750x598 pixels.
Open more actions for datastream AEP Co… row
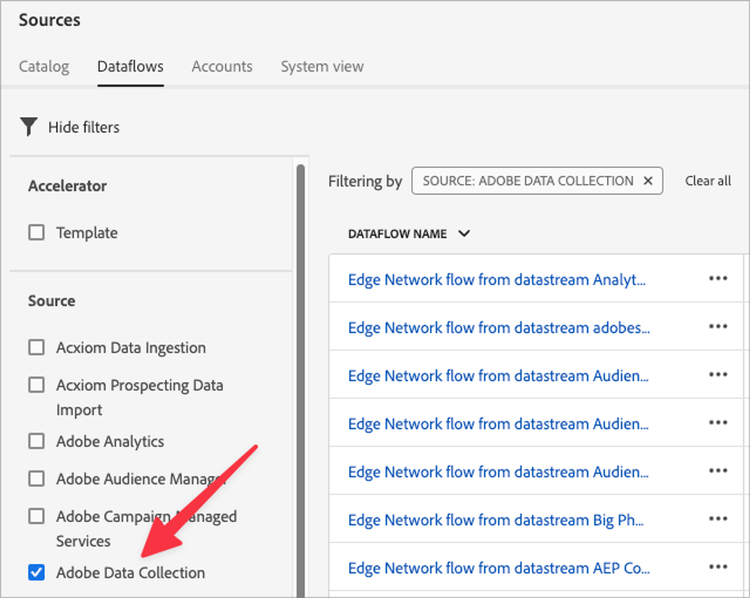click(x=718, y=567)
